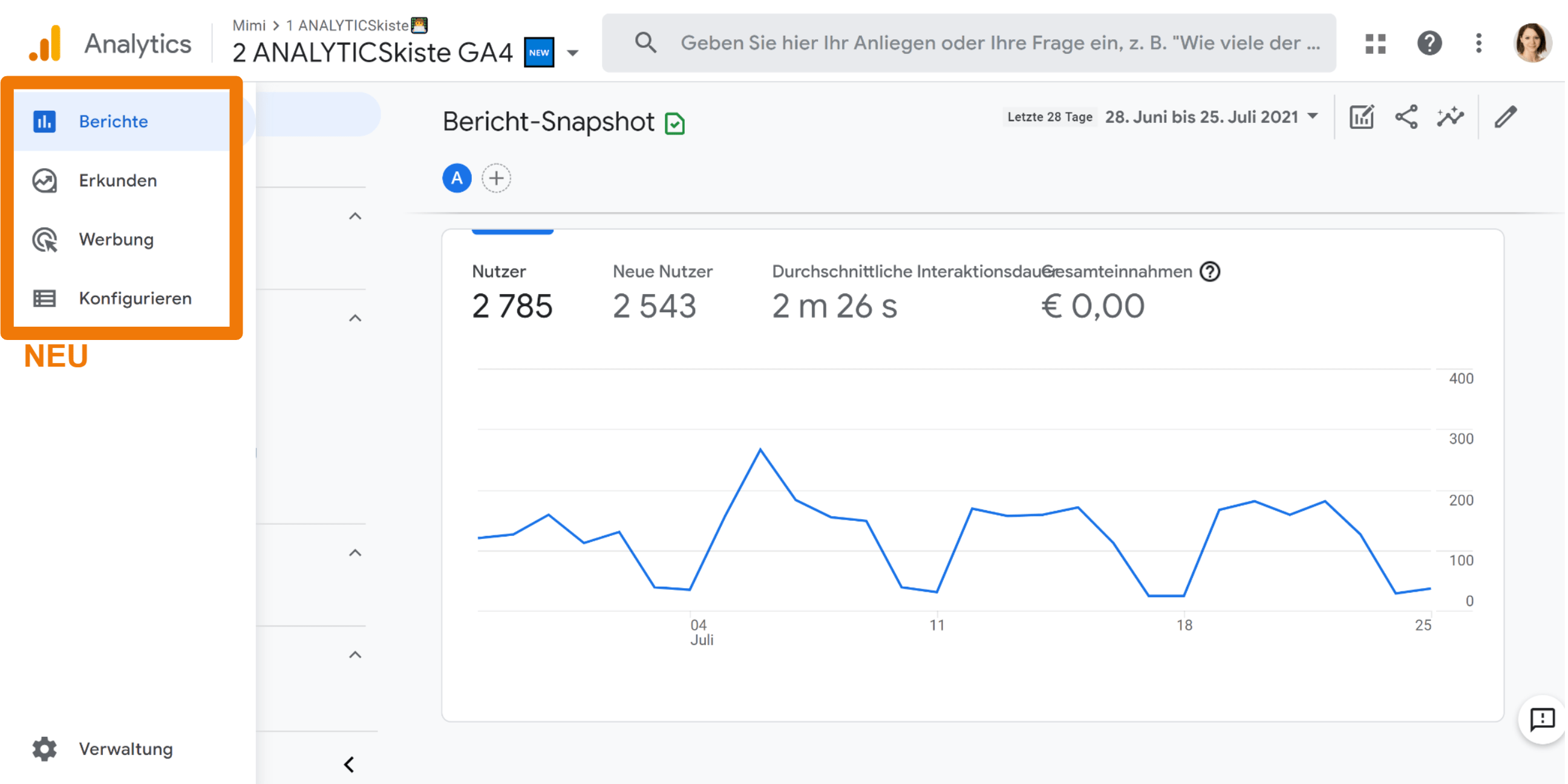Click the share report icon
The height and width of the screenshot is (784, 1568).
[1405, 117]
